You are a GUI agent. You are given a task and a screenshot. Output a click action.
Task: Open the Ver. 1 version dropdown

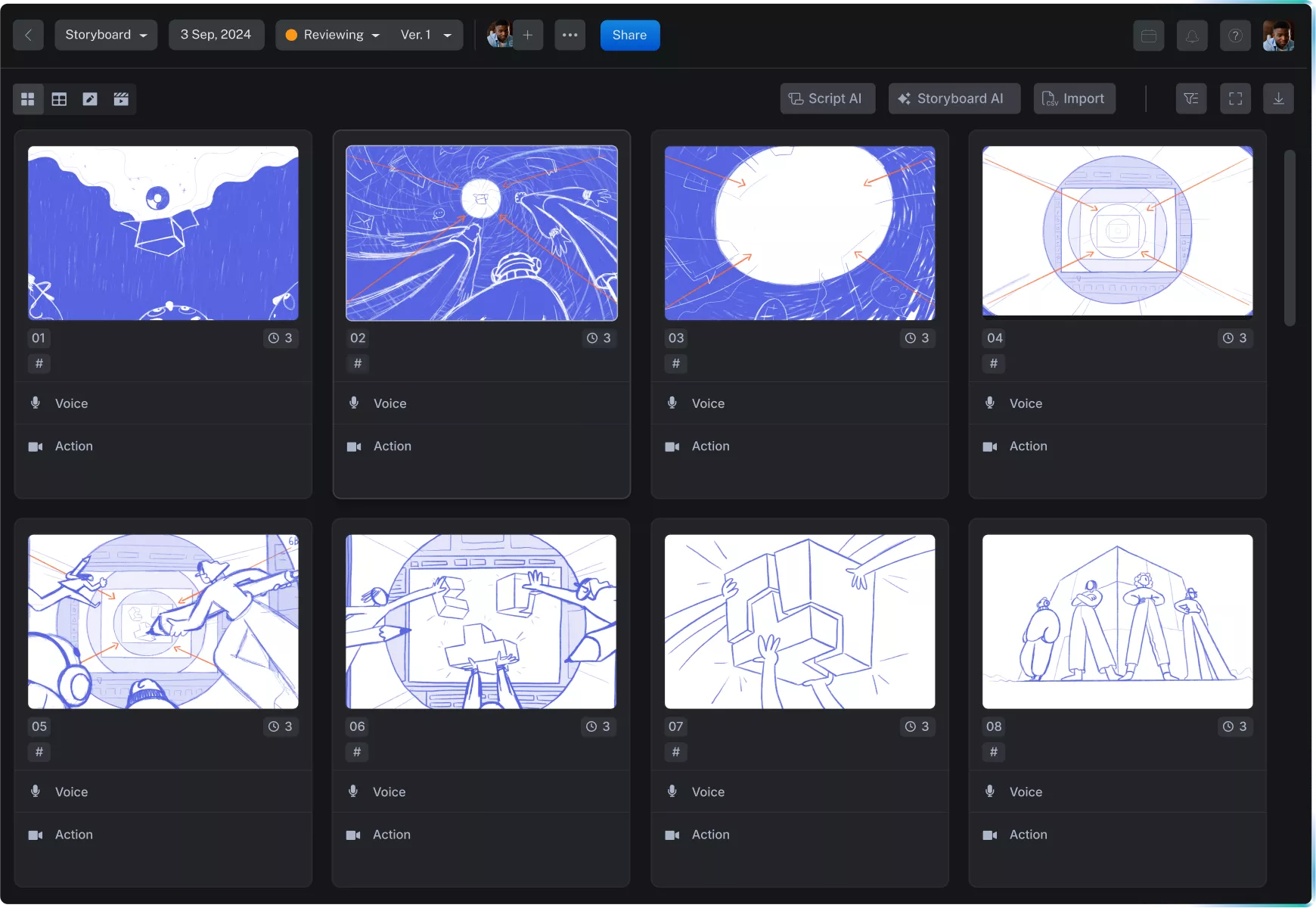pyautogui.click(x=426, y=35)
